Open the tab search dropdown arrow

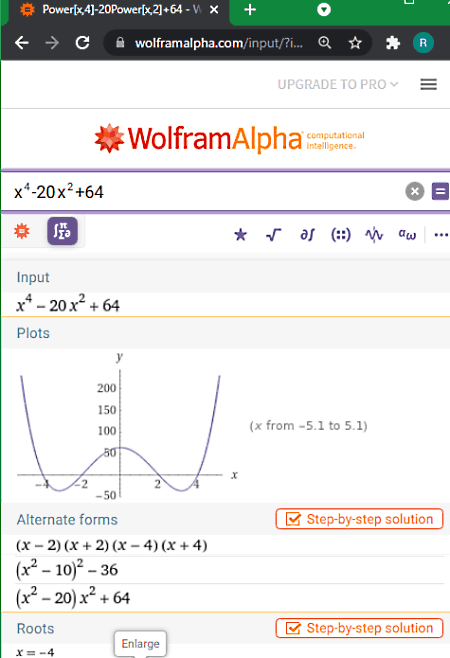[324, 10]
